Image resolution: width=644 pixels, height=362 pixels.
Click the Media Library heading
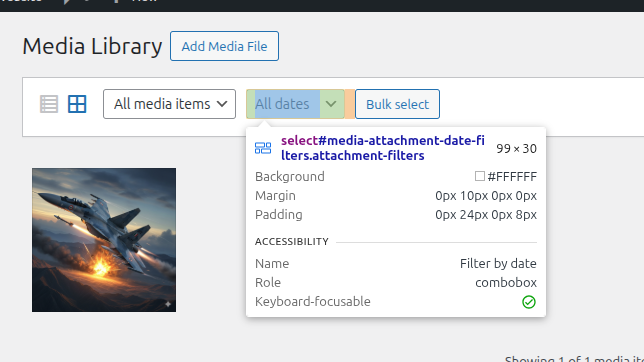(92, 46)
